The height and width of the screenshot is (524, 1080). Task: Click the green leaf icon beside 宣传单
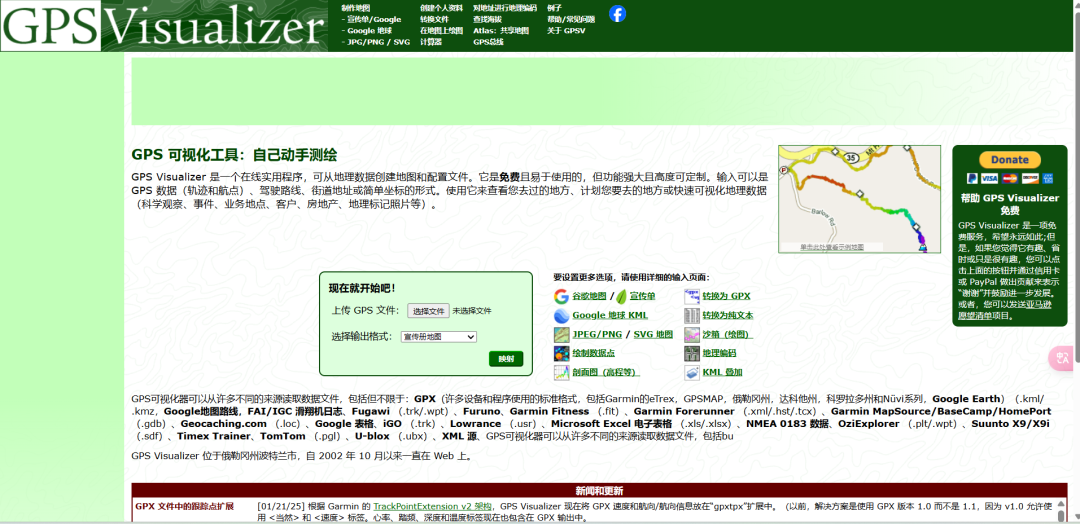point(621,297)
